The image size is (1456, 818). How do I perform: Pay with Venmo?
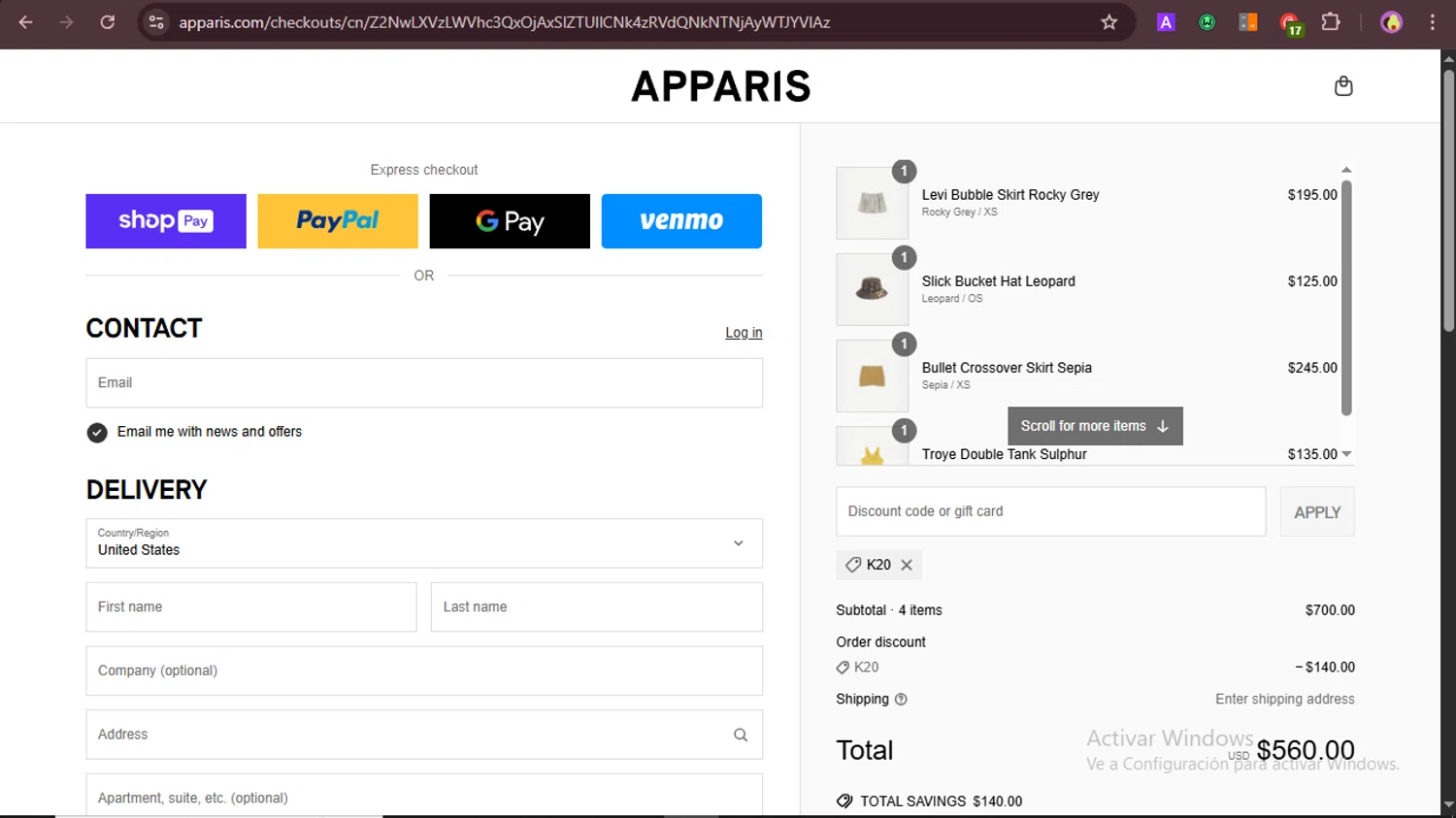click(x=681, y=221)
